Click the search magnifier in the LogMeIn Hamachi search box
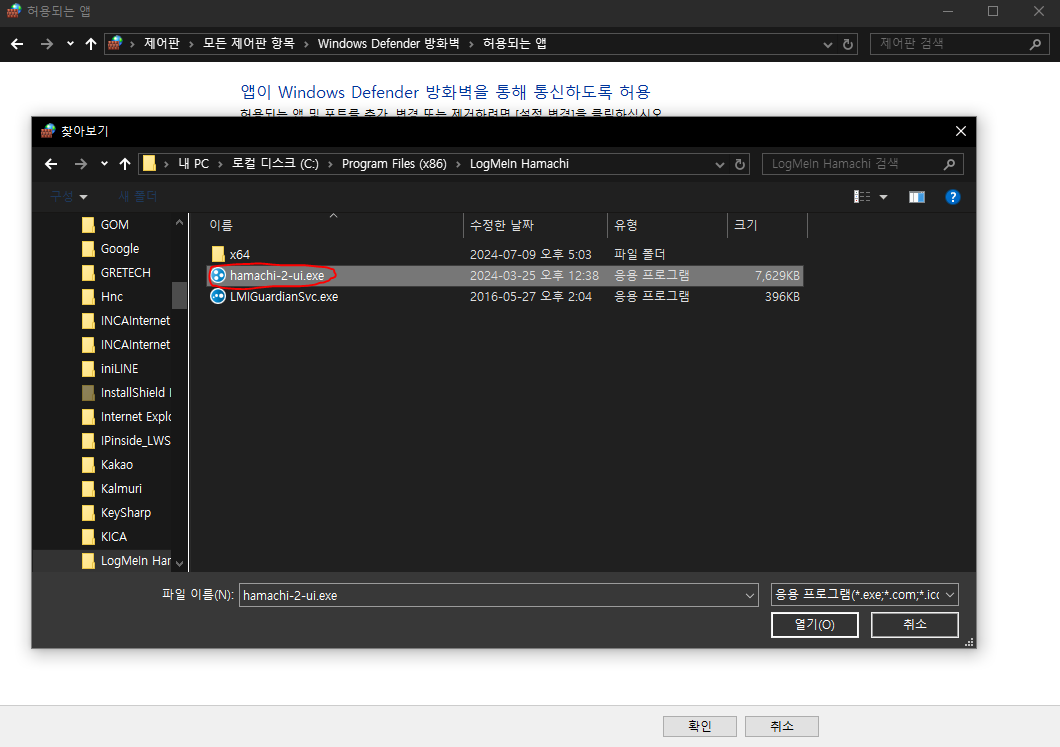The image size is (1060, 747). [949, 164]
